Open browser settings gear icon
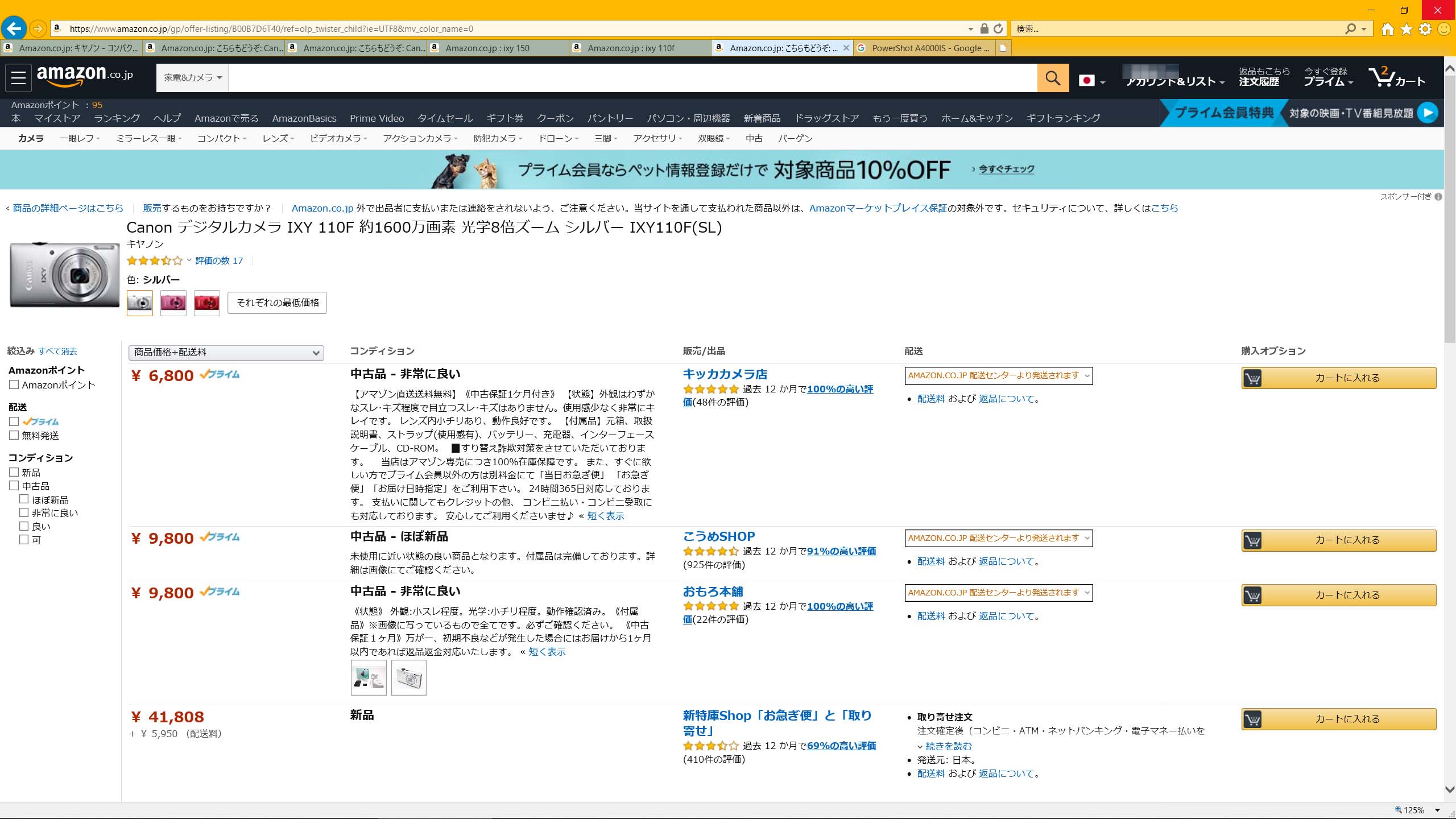The height and width of the screenshot is (819, 1456). (1425, 29)
